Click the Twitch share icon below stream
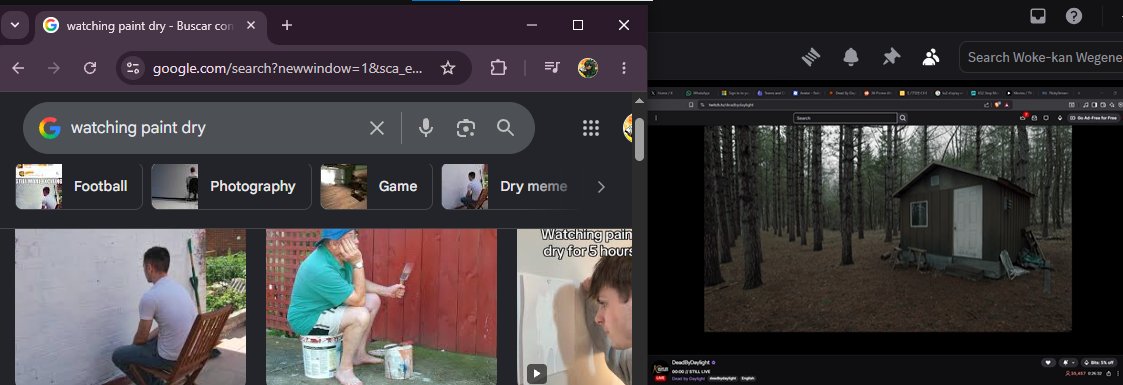Screen dimensions: 1123x385 point(1109,374)
